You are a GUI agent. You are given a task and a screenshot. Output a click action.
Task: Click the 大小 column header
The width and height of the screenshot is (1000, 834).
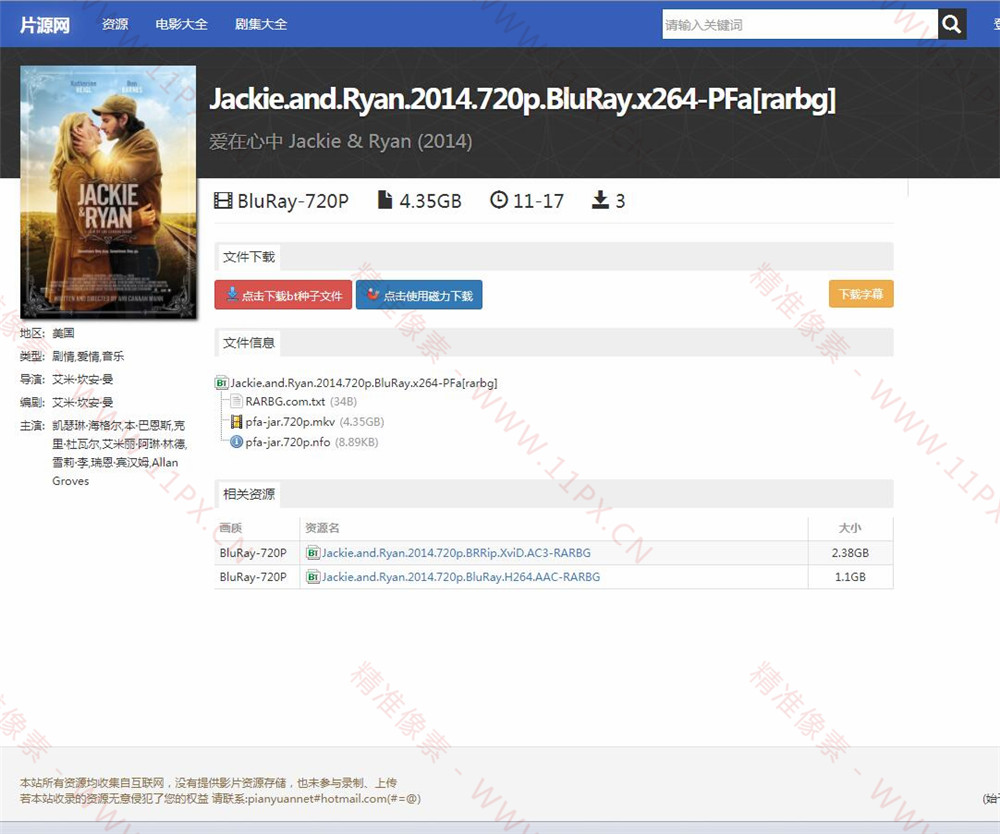pyautogui.click(x=850, y=528)
